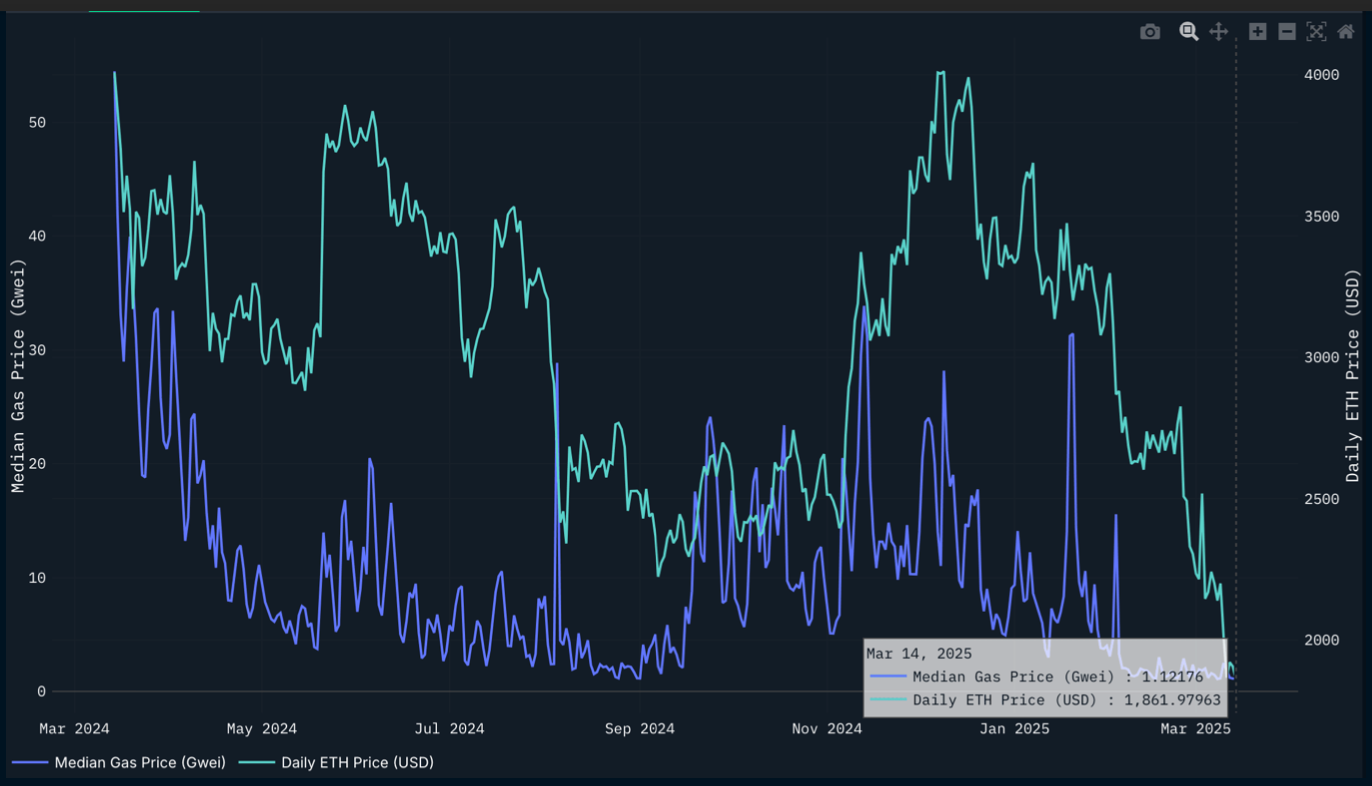The height and width of the screenshot is (786, 1372).
Task: Click the Daily ETH Price (USD) y-axis title
Action: [1354, 375]
